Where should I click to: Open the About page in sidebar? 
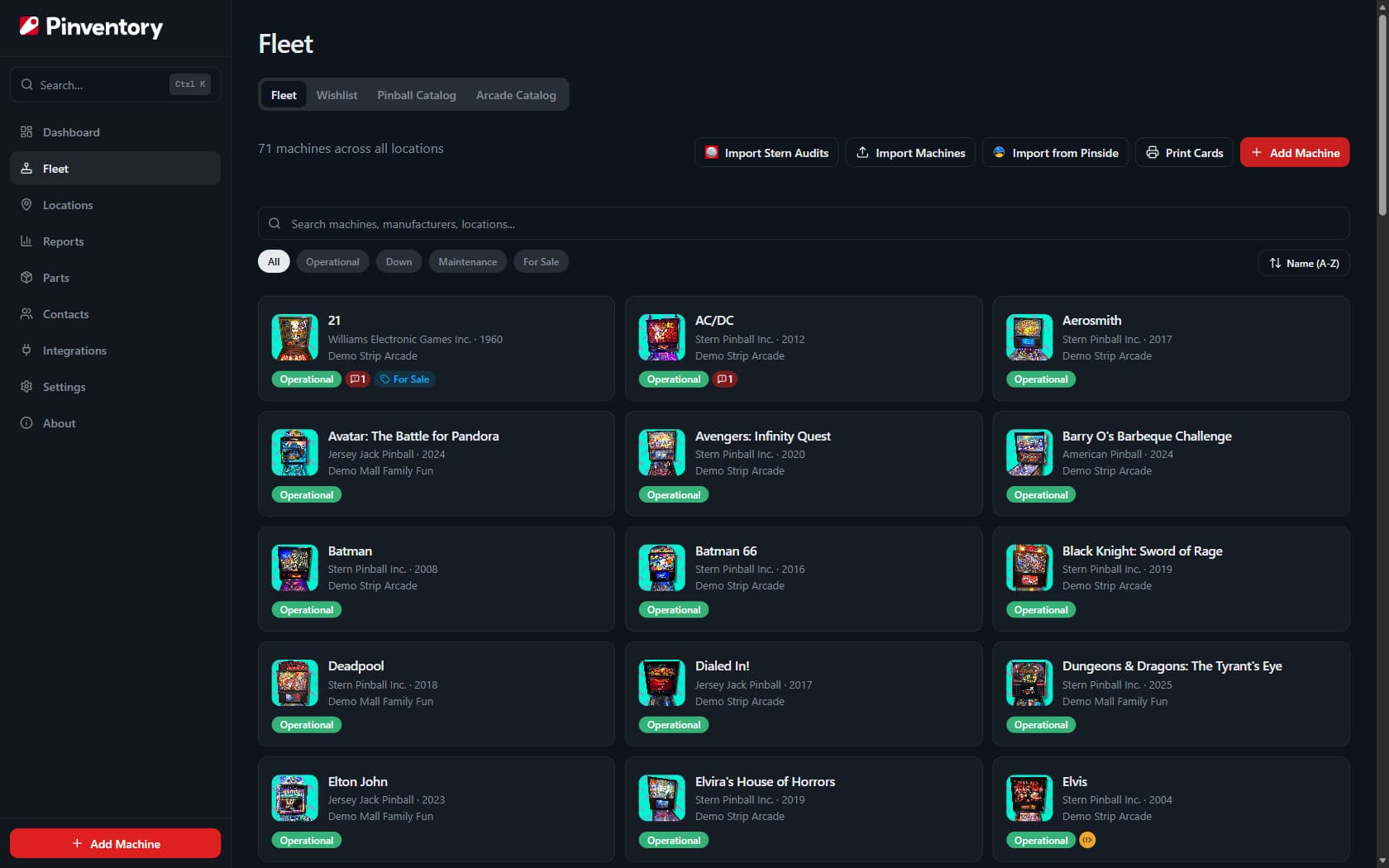tap(115, 423)
